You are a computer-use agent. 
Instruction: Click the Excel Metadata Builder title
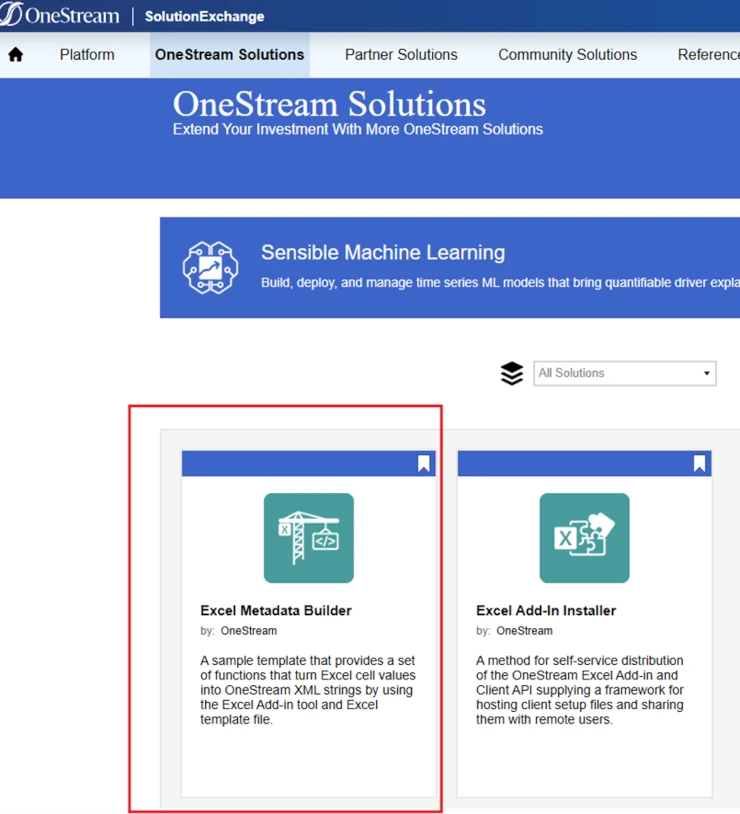[276, 610]
